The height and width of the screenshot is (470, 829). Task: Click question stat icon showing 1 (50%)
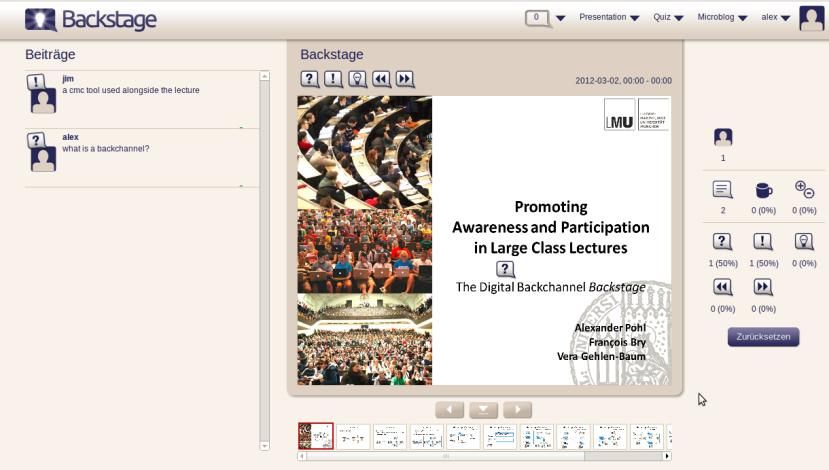(722, 242)
